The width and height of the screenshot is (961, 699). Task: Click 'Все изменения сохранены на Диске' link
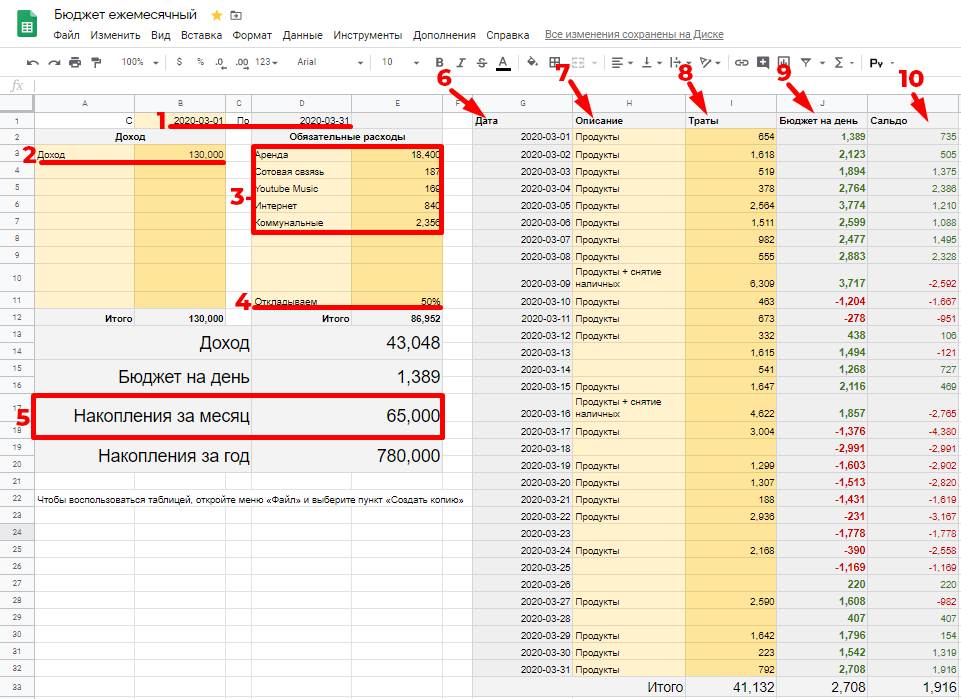[634, 34]
